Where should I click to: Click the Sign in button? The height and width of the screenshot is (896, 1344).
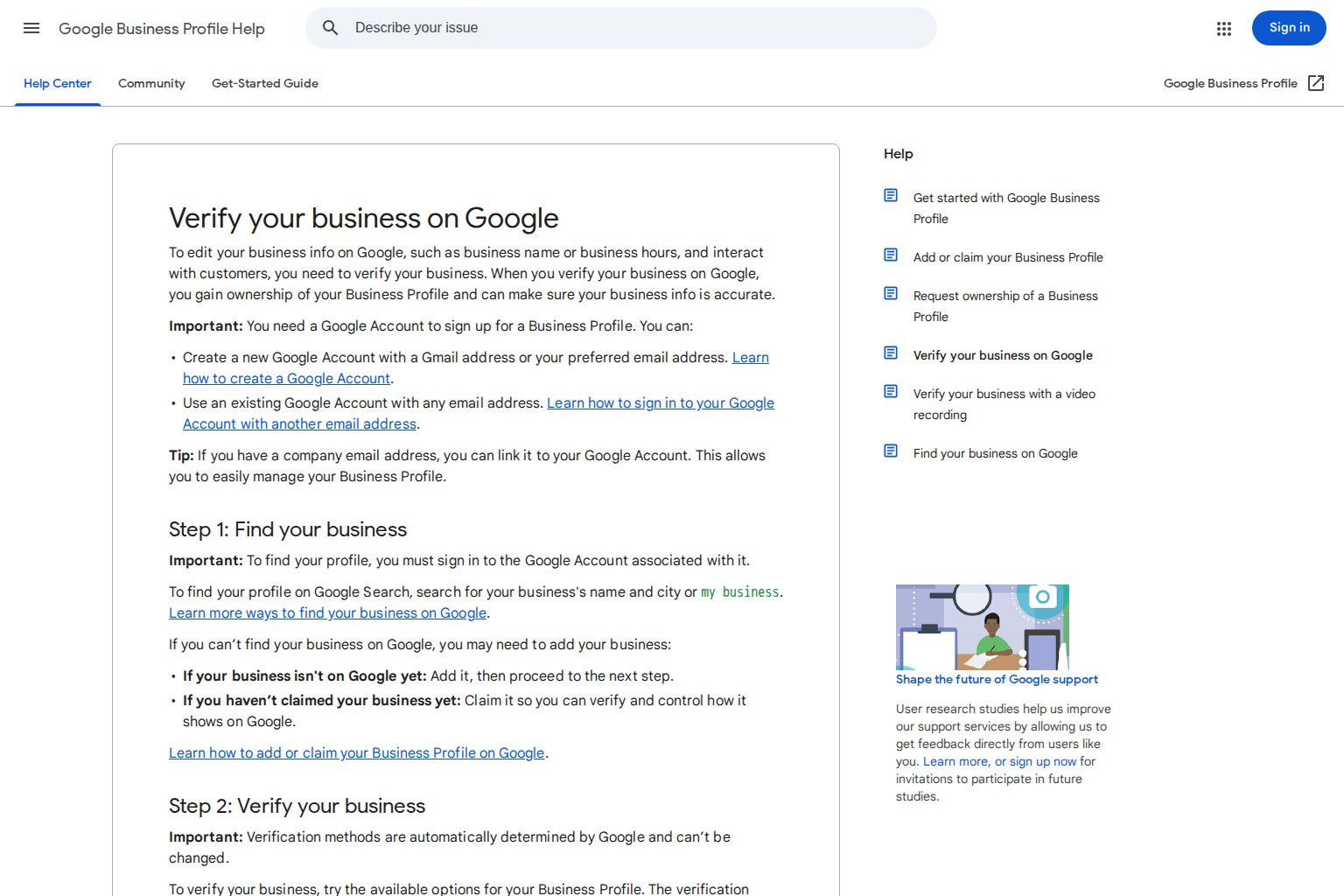pyautogui.click(x=1289, y=28)
